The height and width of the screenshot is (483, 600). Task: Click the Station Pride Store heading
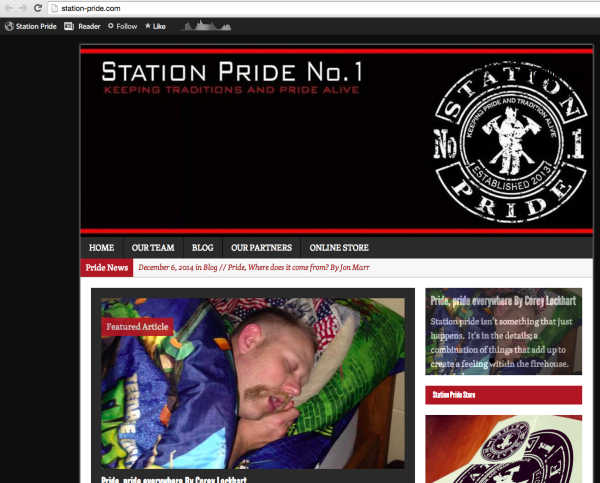(504, 395)
